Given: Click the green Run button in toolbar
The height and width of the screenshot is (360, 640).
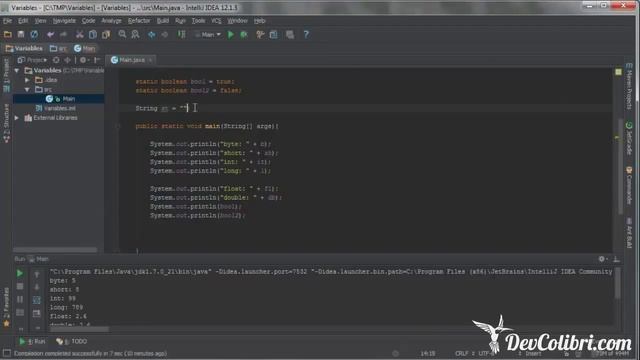Looking at the screenshot, I should (231, 35).
